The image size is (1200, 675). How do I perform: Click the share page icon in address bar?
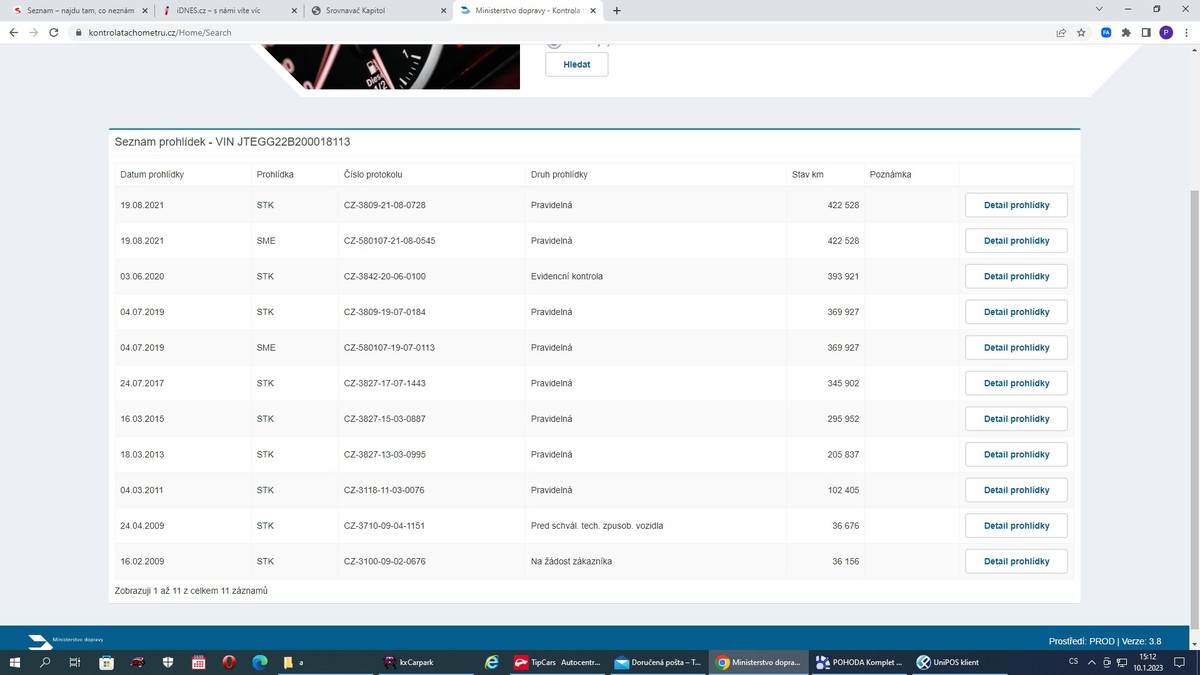(x=1061, y=32)
